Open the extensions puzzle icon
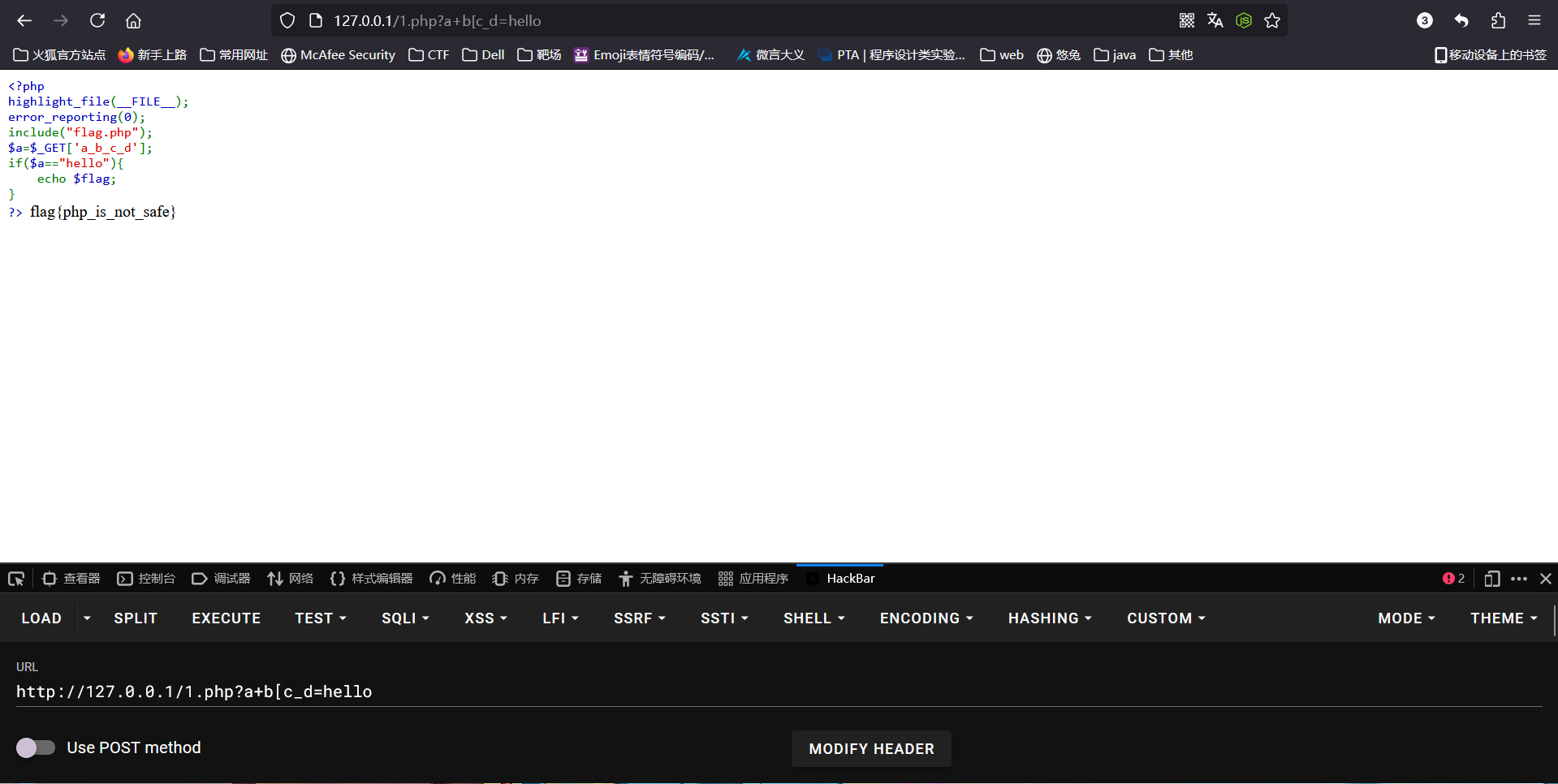 pos(1498,20)
